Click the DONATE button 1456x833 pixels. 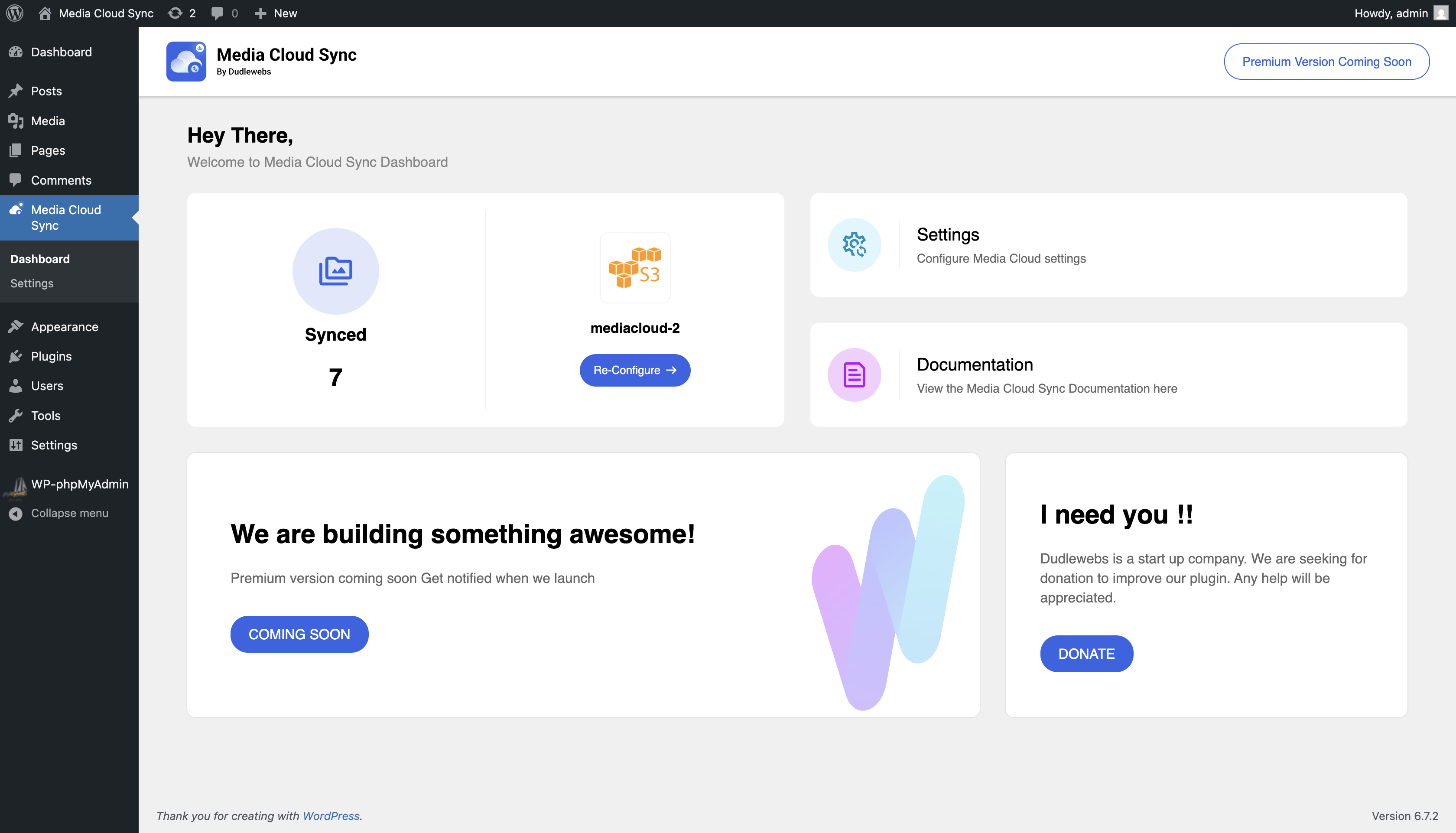coord(1086,654)
